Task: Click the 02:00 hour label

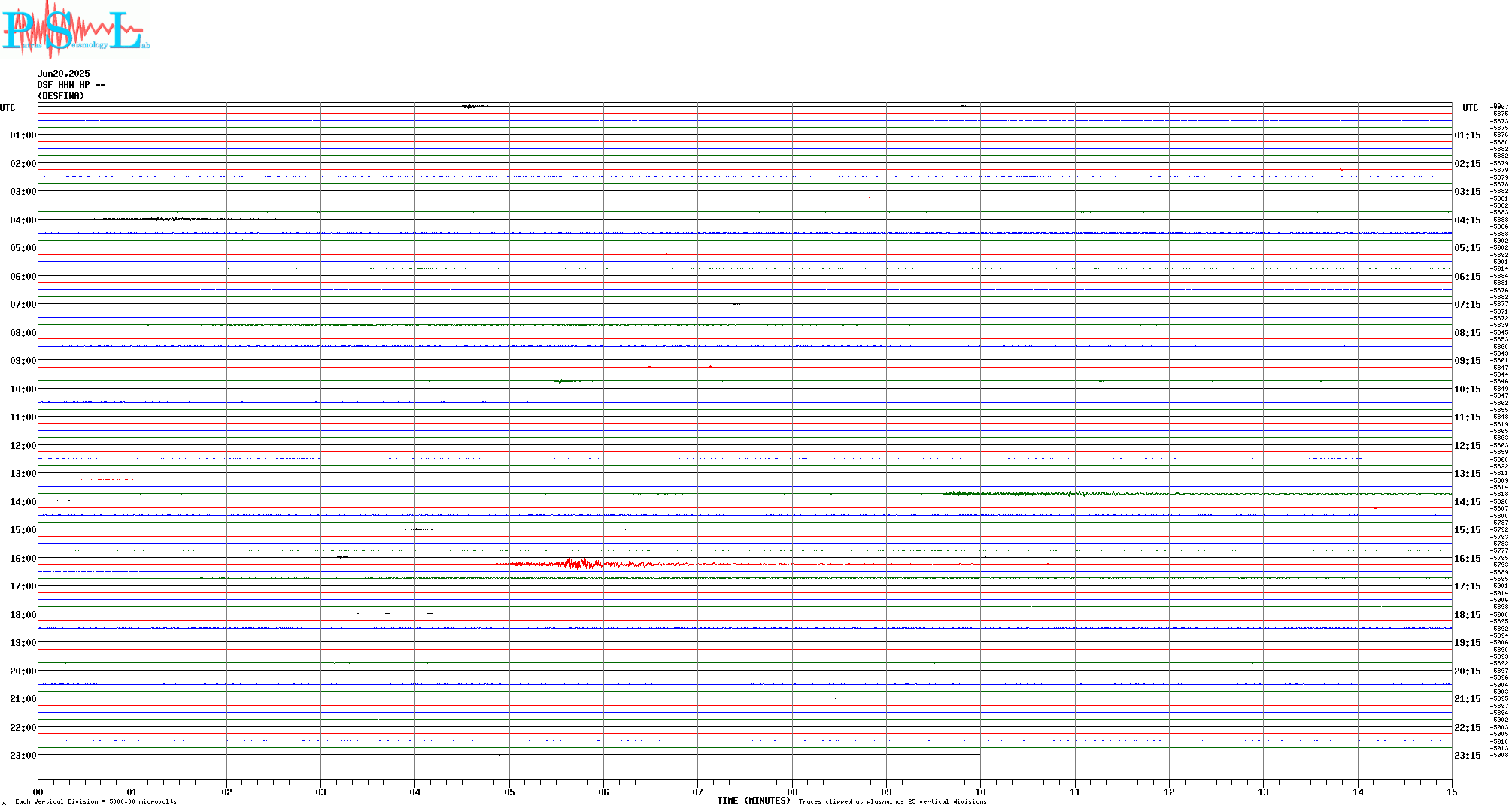Action: [23, 164]
